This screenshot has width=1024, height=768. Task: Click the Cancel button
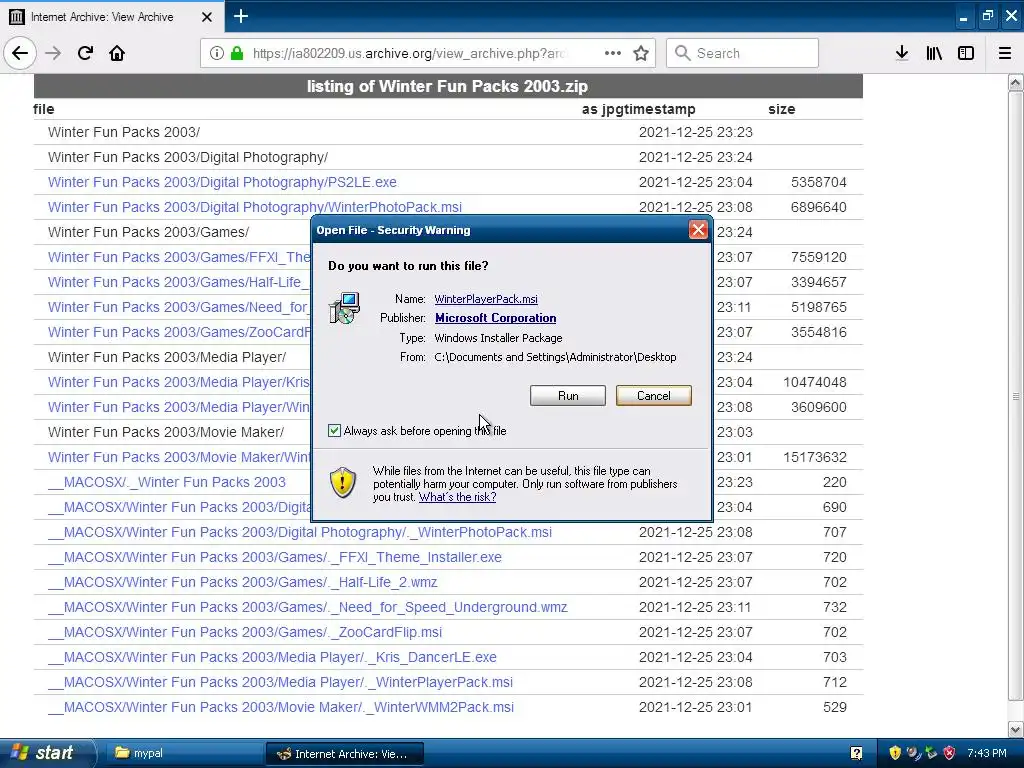coord(653,396)
